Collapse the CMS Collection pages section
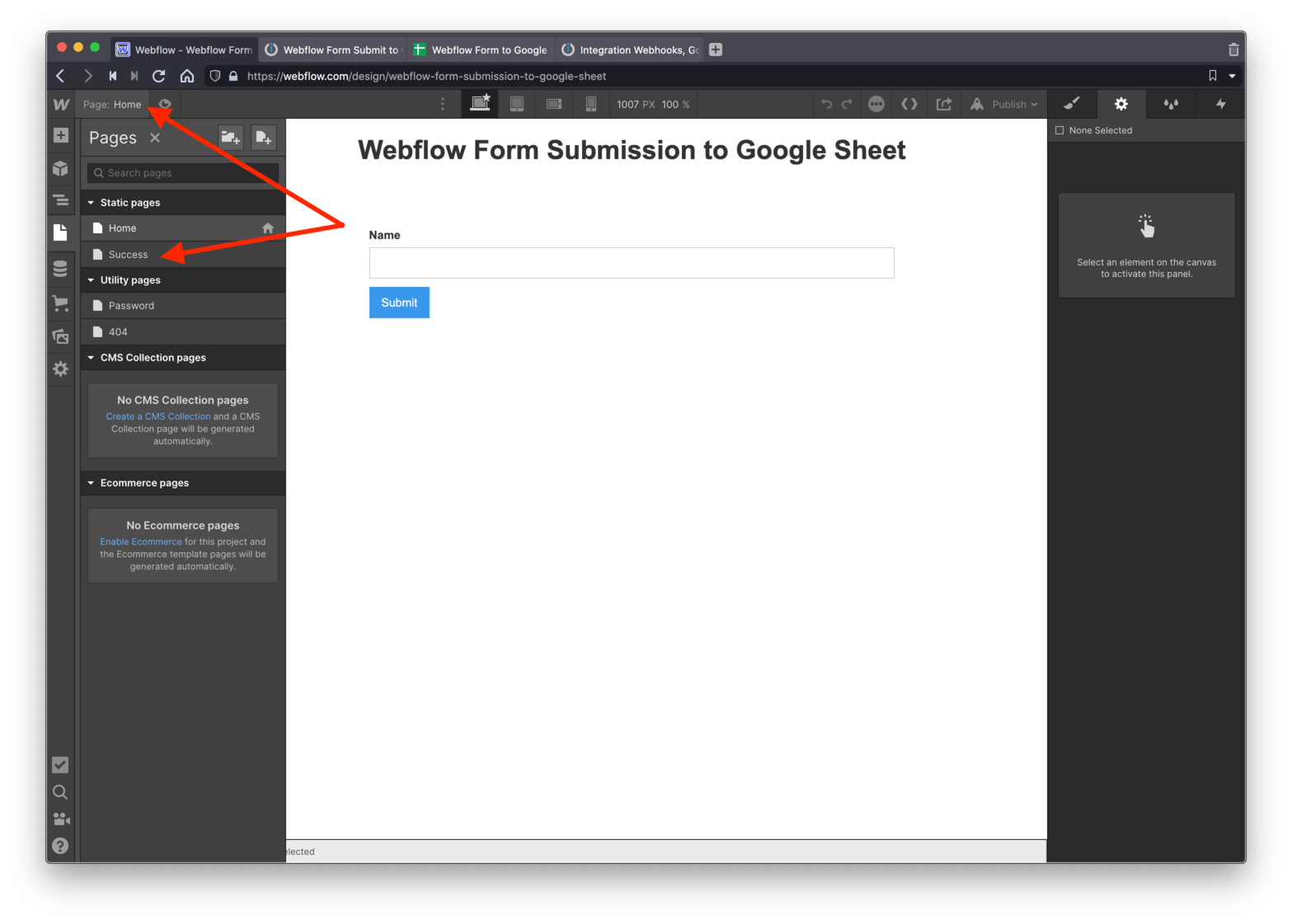1292x924 pixels. tap(91, 358)
